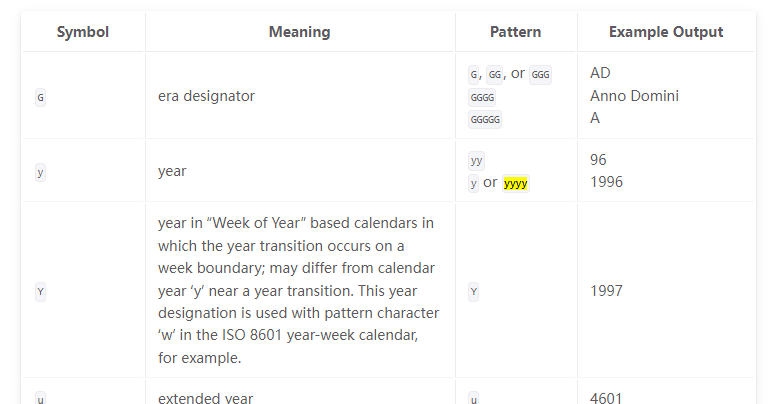Viewport: 771px width, 404px height.
Task: Click the GGGG pattern code
Action: click(482, 97)
